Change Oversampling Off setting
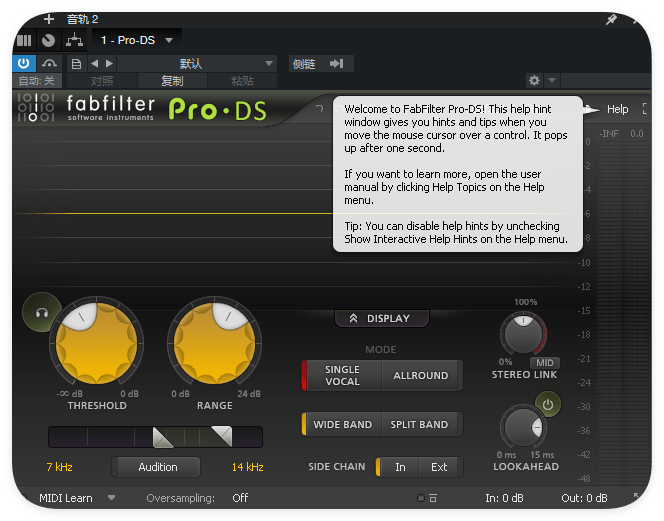The image size is (664, 521). [x=240, y=498]
